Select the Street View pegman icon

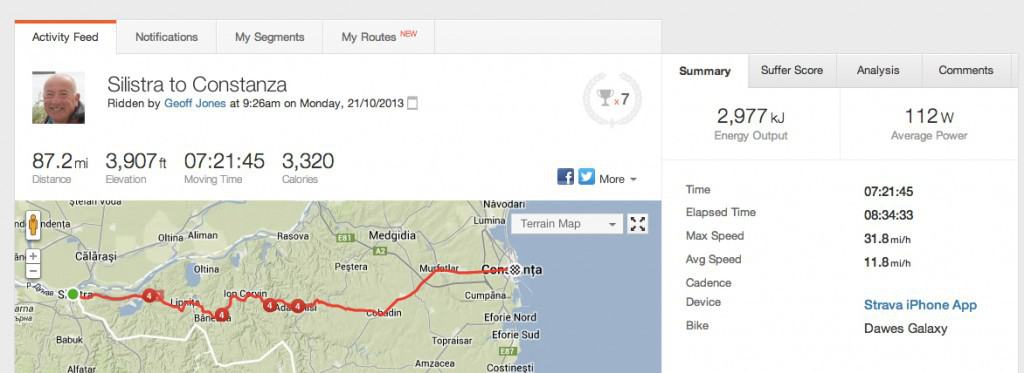[x=33, y=225]
